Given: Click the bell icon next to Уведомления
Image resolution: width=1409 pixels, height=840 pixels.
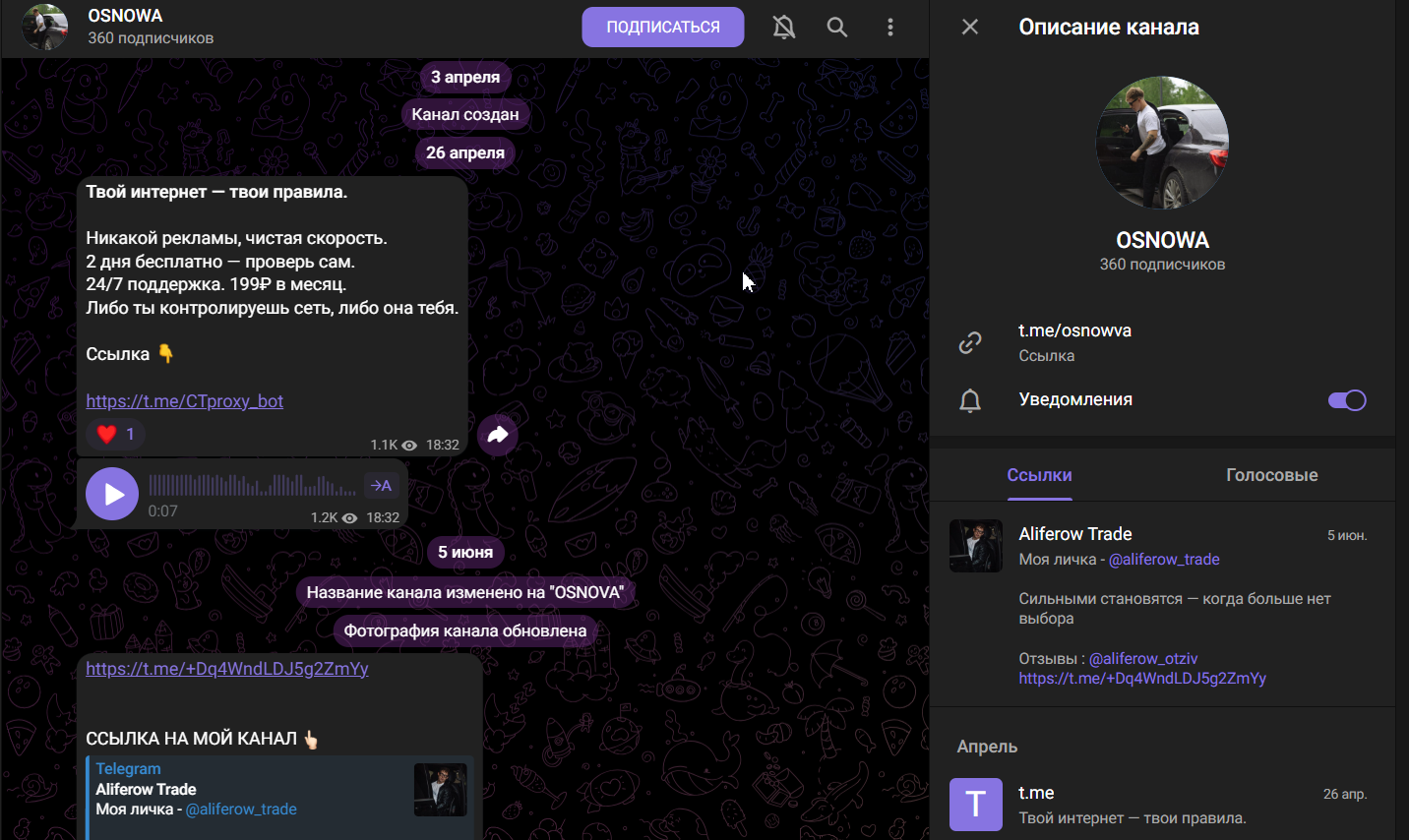Looking at the screenshot, I should pyautogui.click(x=970, y=400).
